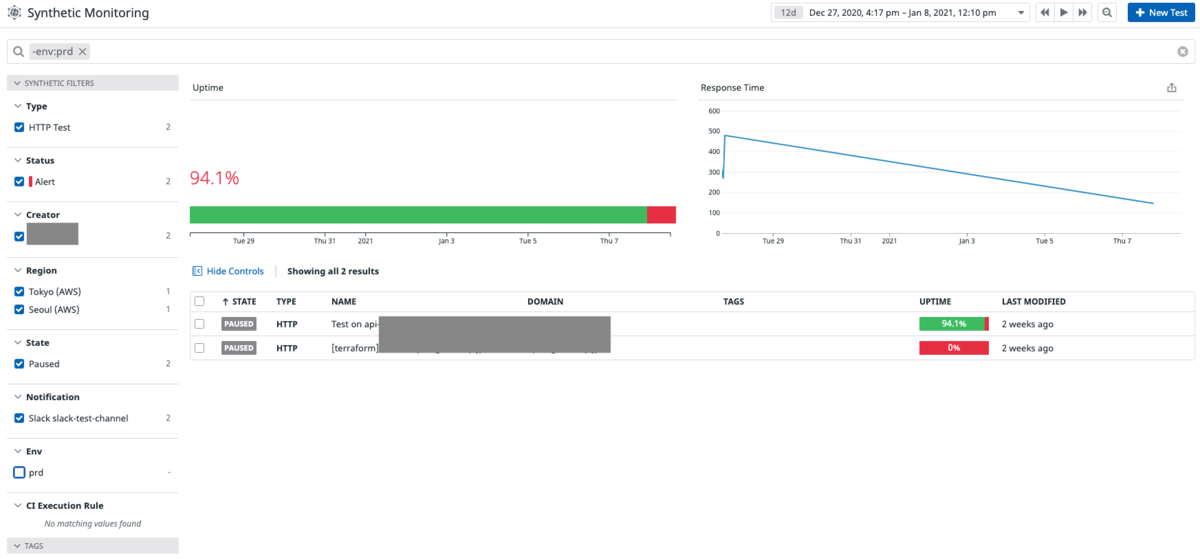The image size is (1200, 559).
Task: Click the red segment of Uptime bar
Action: pos(662,215)
